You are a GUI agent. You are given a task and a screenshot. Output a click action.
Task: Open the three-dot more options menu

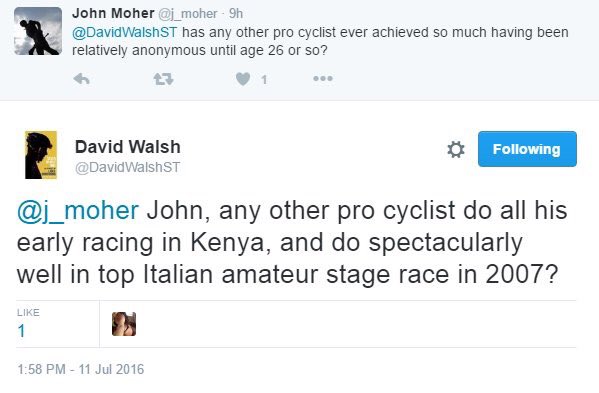(x=323, y=79)
